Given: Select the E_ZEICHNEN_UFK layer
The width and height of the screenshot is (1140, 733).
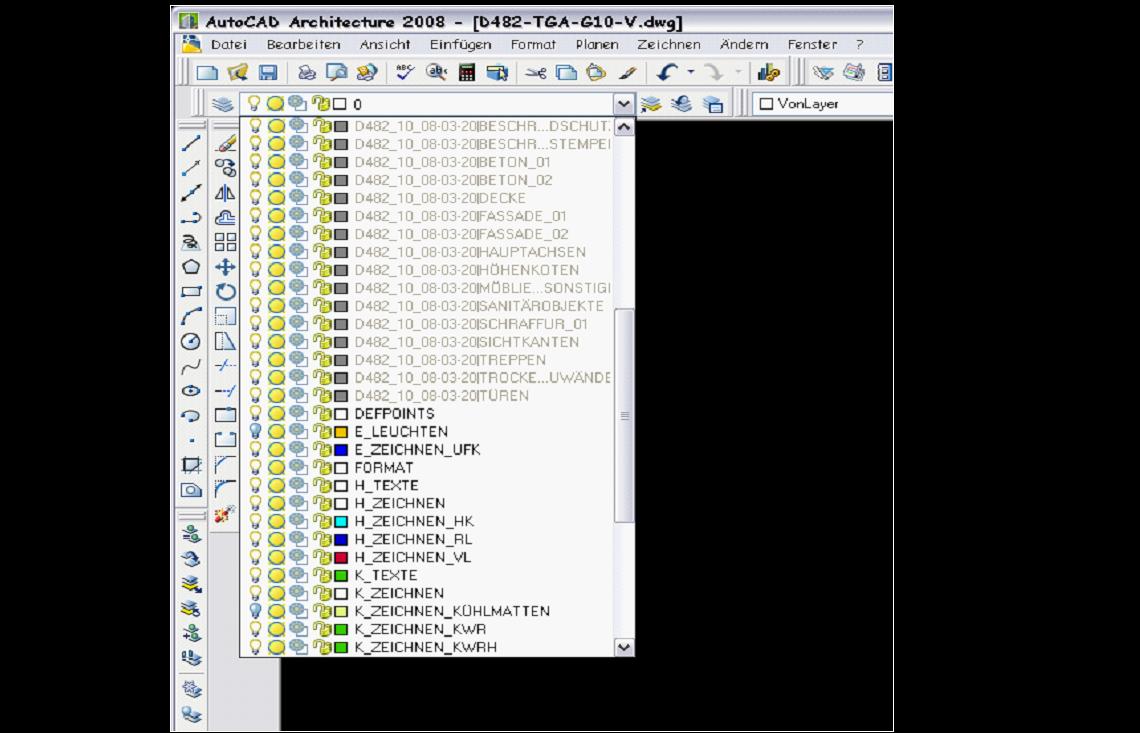Looking at the screenshot, I should click(417, 449).
